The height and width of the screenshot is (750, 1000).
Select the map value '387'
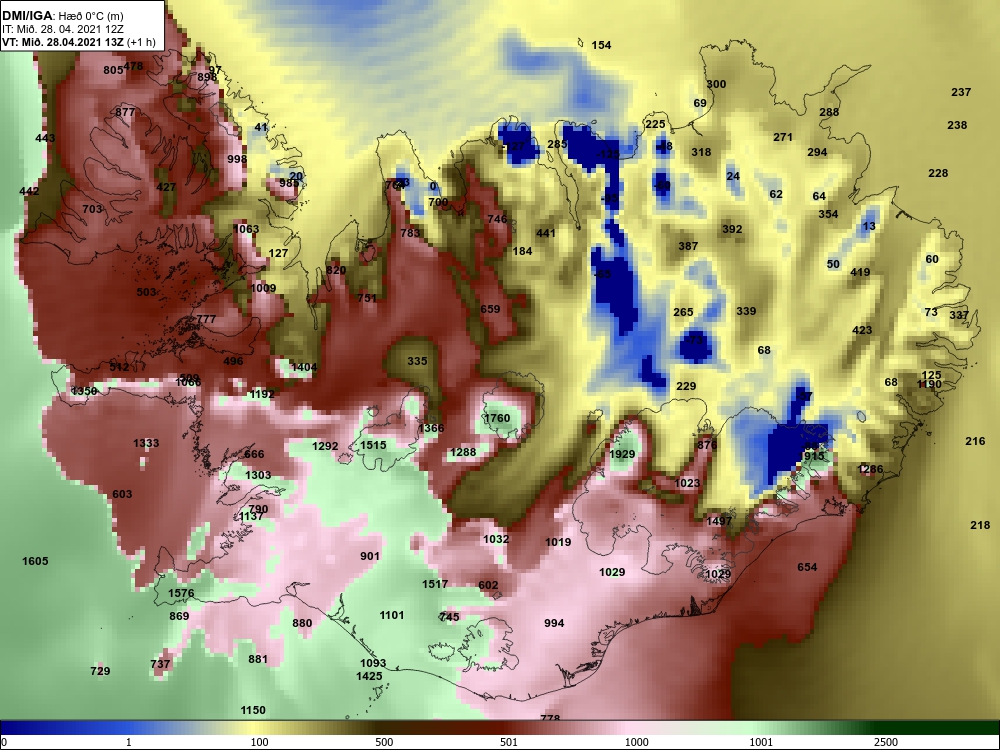coord(688,246)
